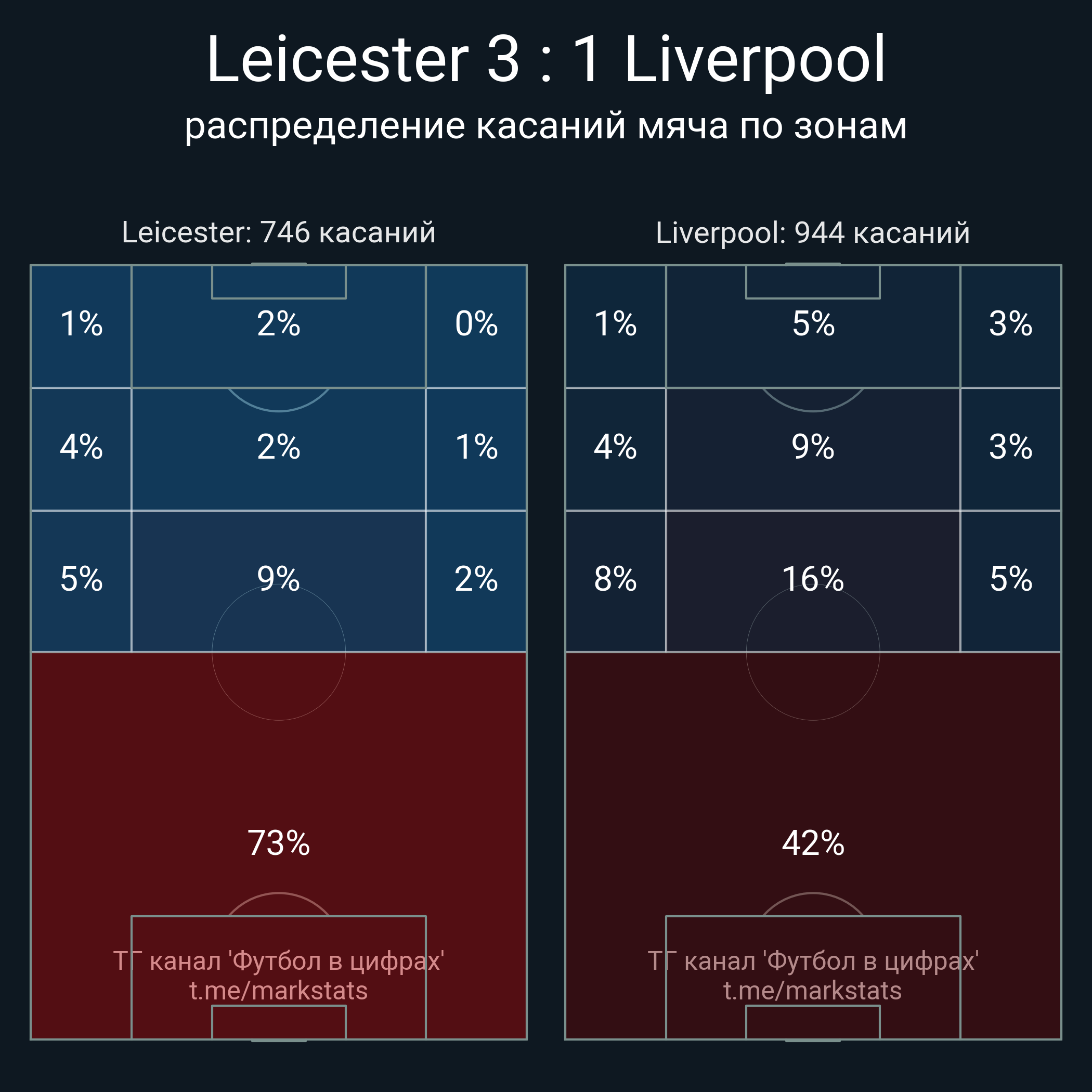
Task: Open t.me/markstats link on Leicester pitch
Action: [x=279, y=990]
